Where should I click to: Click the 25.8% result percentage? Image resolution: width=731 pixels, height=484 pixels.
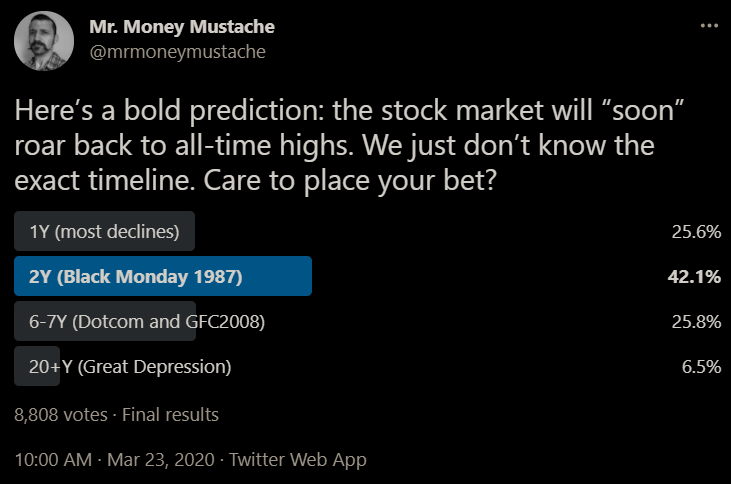(696, 322)
